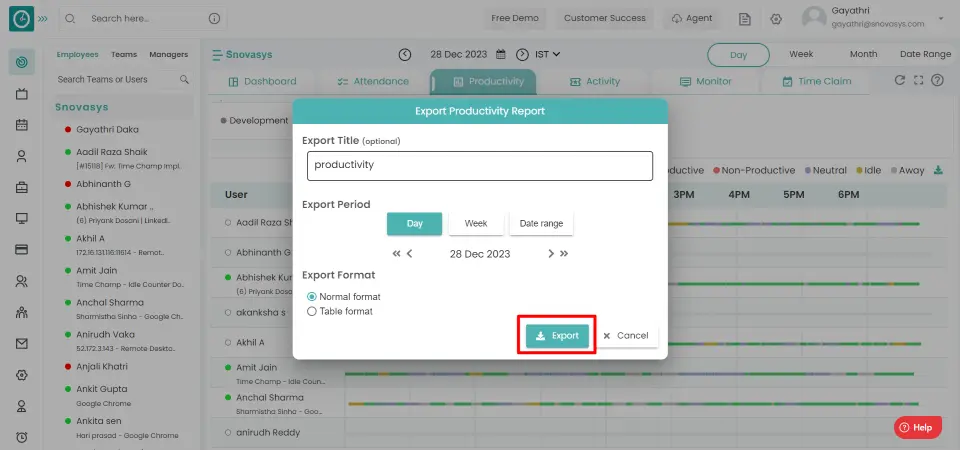Expand sidebar with the triple-chevron icon

point(42,18)
